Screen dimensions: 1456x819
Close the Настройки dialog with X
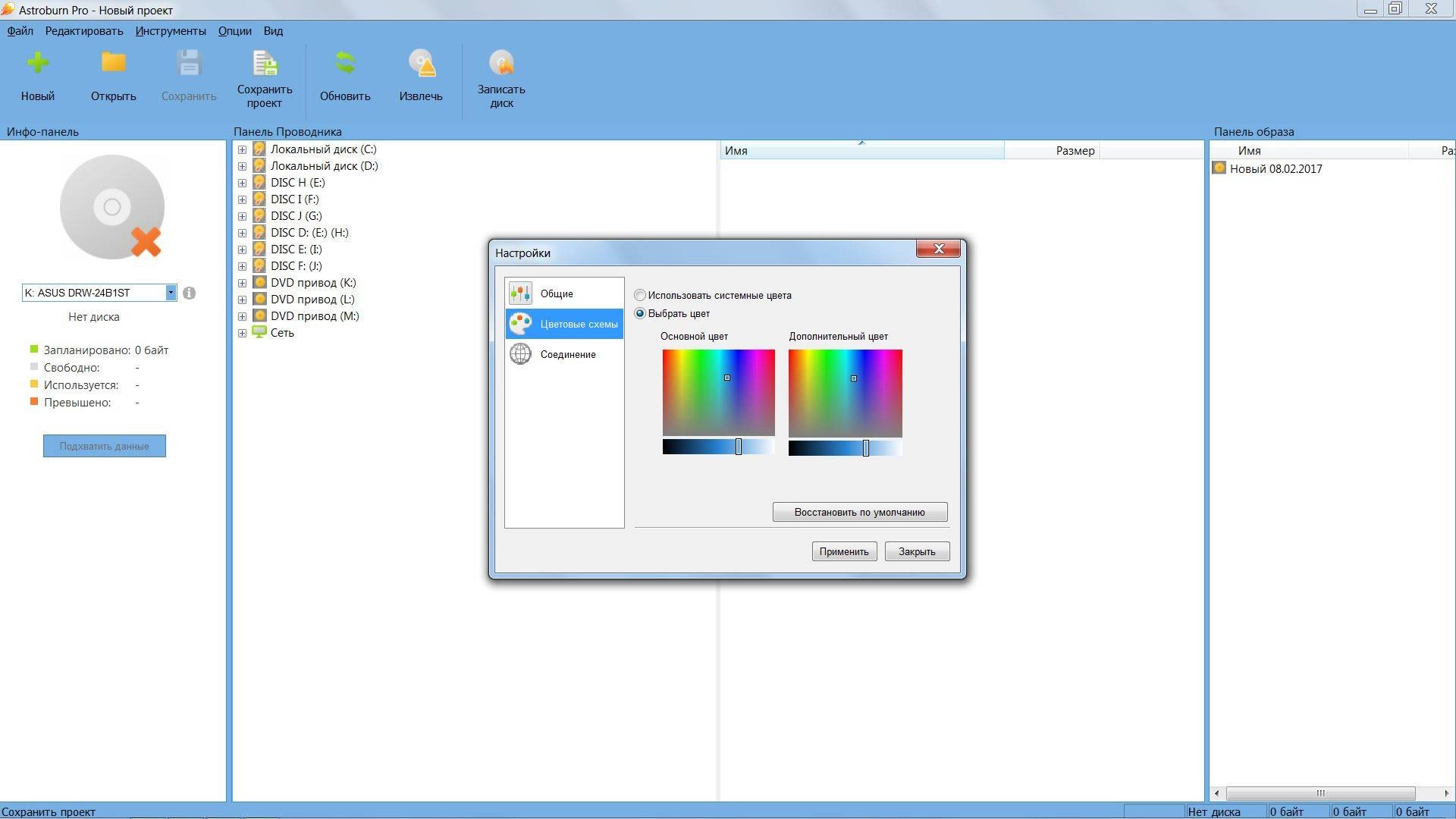point(939,249)
